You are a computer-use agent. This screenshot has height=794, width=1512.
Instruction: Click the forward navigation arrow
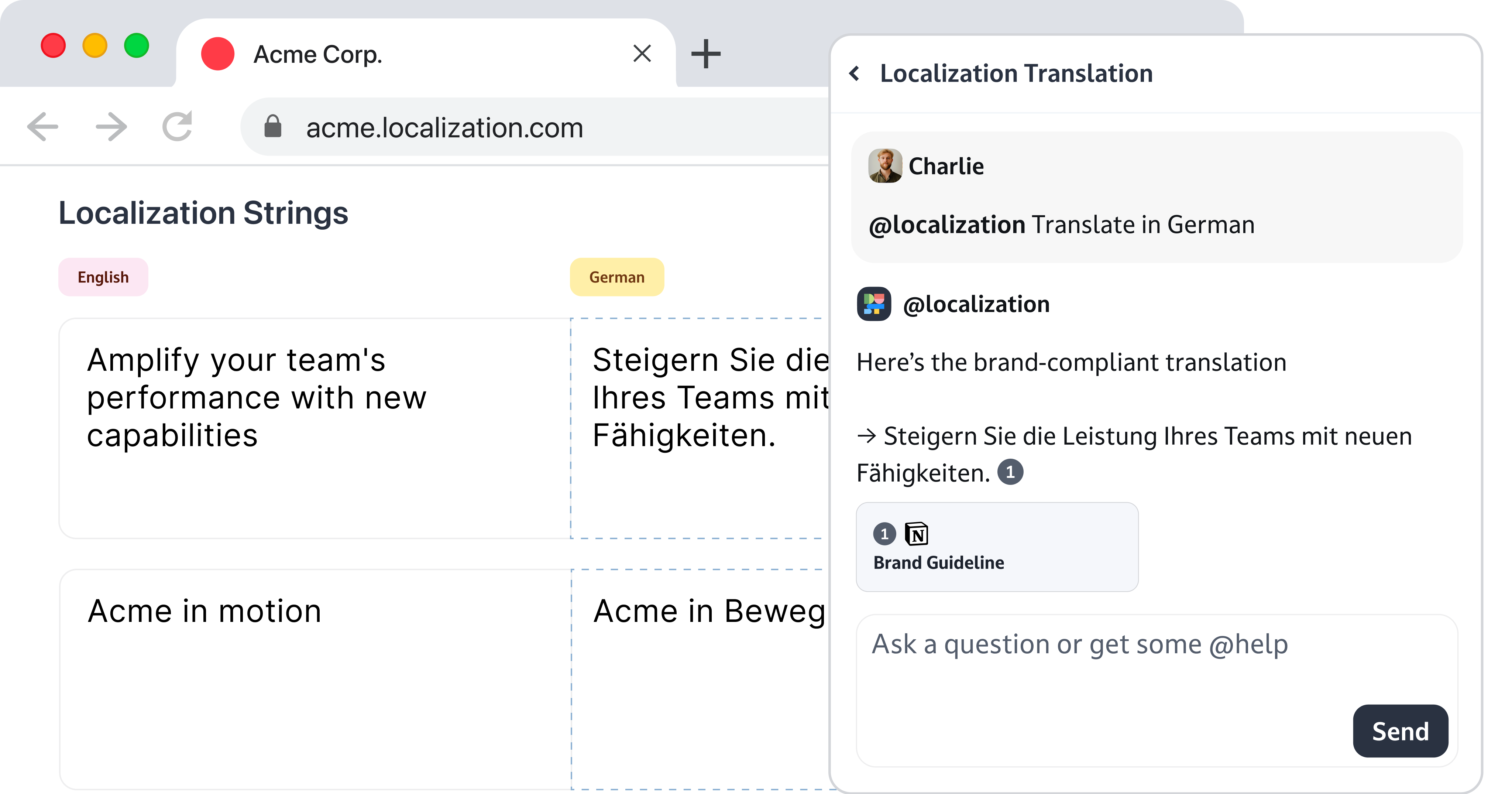(110, 126)
